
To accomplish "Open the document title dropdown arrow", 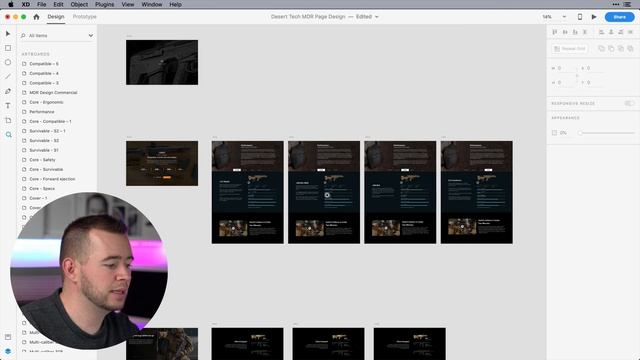I will point(377,17).
